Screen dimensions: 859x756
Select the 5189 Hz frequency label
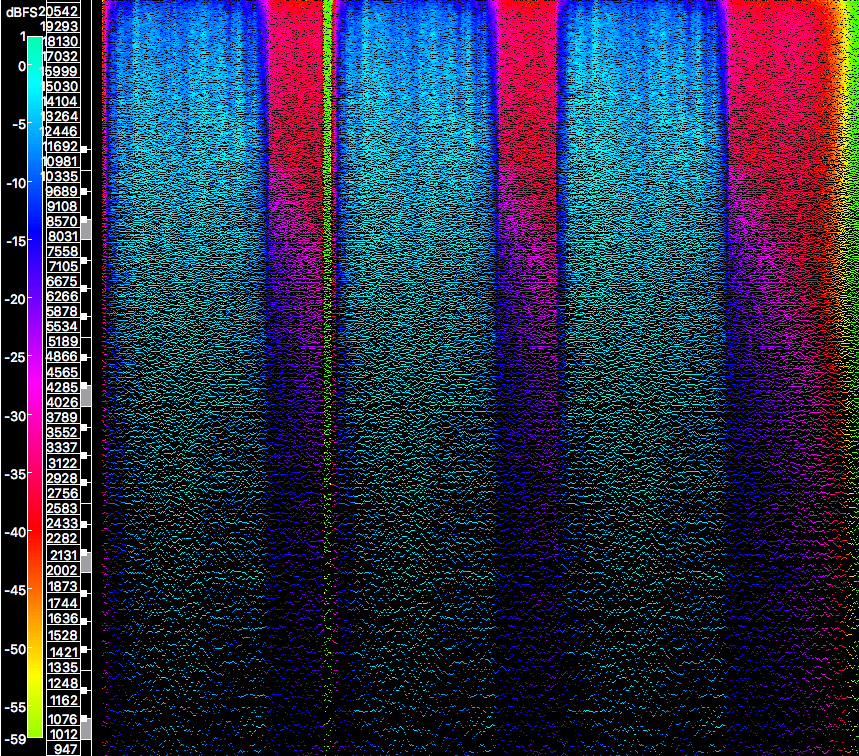pos(62,341)
